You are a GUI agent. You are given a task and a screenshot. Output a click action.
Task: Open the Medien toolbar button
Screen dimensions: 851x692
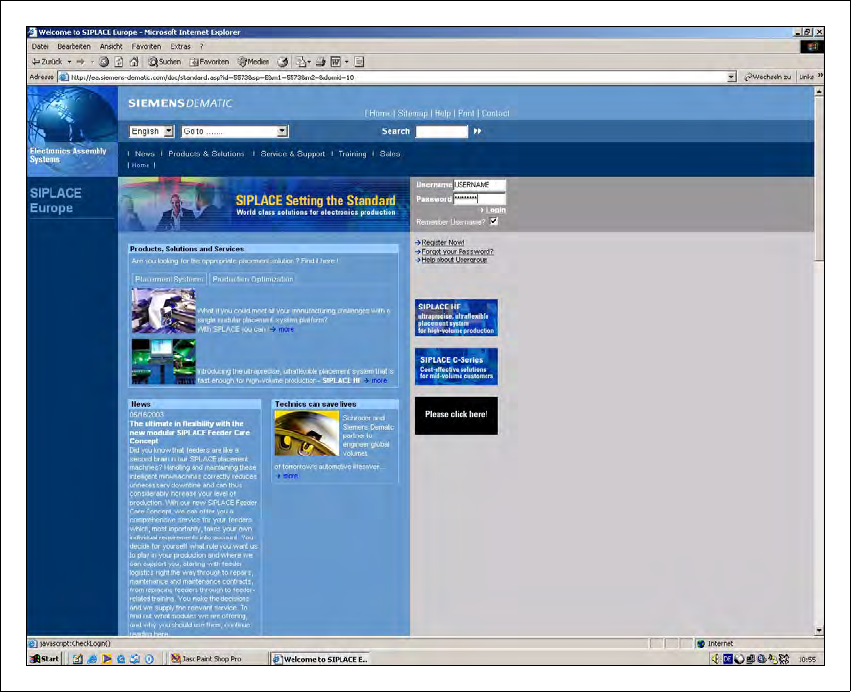[253, 62]
